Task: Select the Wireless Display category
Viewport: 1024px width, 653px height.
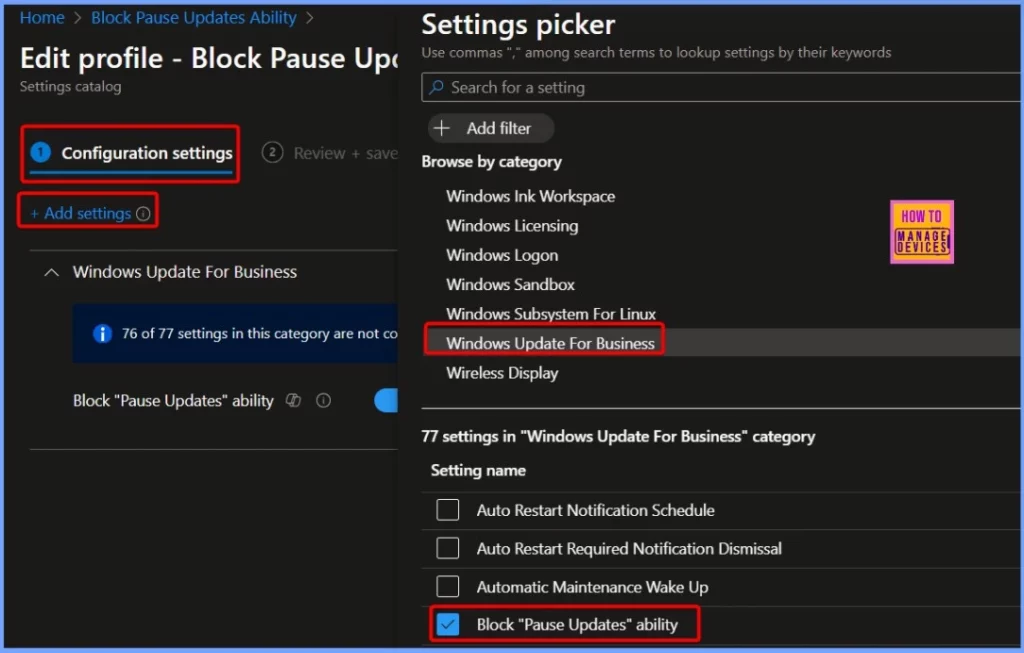Action: pyautogui.click(x=502, y=373)
